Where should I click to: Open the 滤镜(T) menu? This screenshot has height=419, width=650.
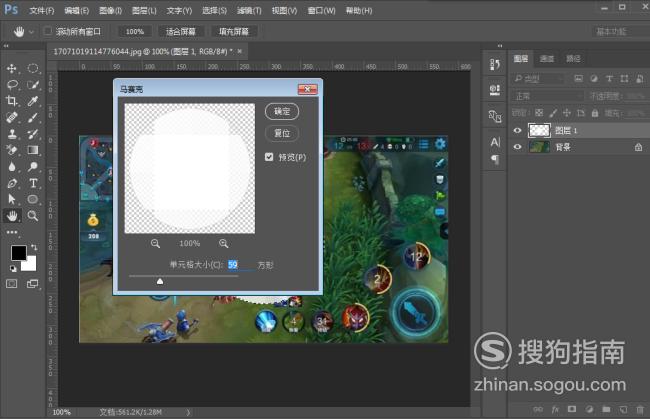pyautogui.click(x=249, y=11)
